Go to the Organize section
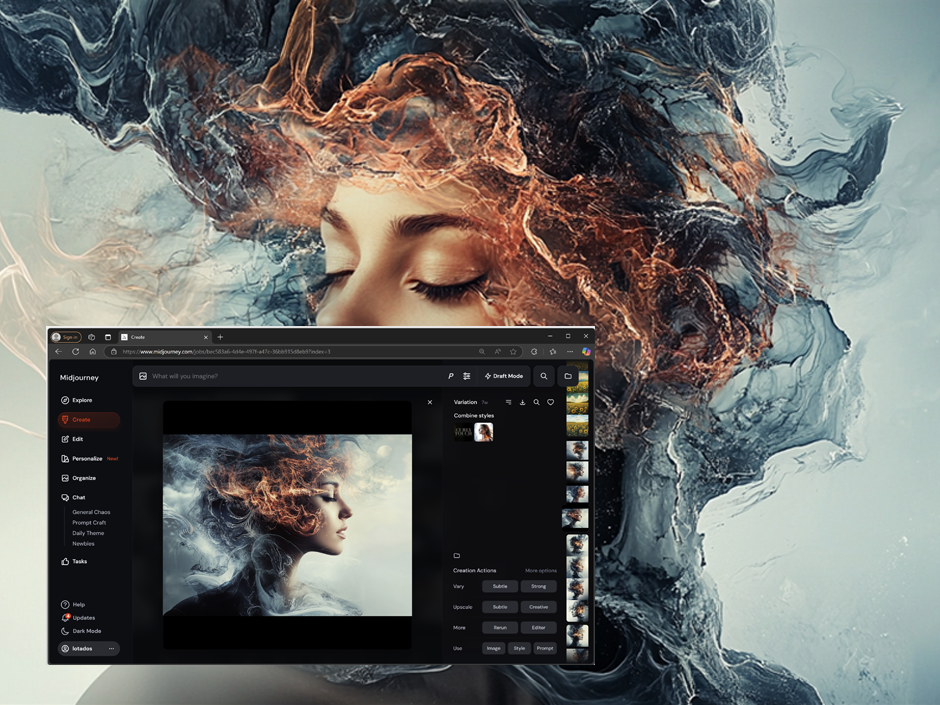Screen dimensions: 940x705 83,478
